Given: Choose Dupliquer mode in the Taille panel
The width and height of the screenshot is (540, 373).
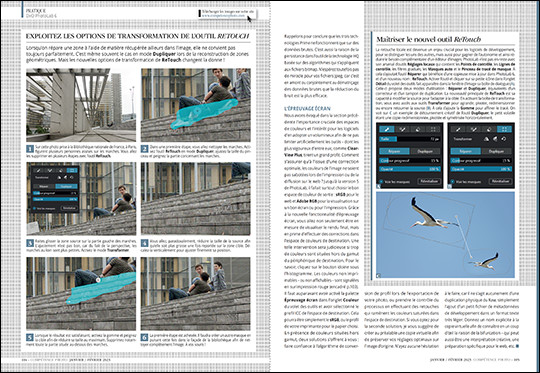Looking at the screenshot, I should pos(425,151).
